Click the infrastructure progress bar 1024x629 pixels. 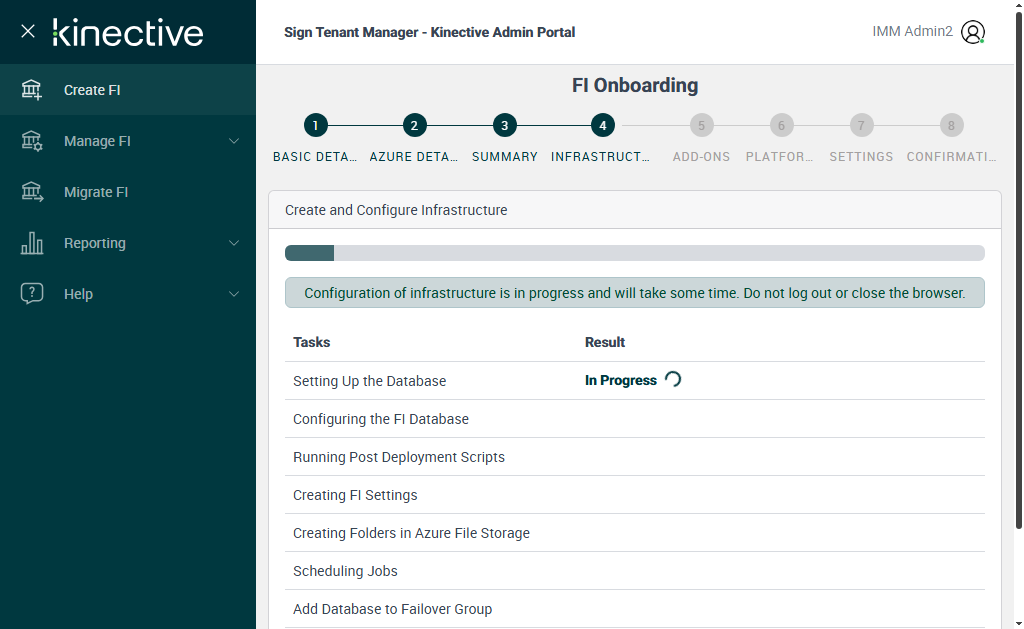635,253
